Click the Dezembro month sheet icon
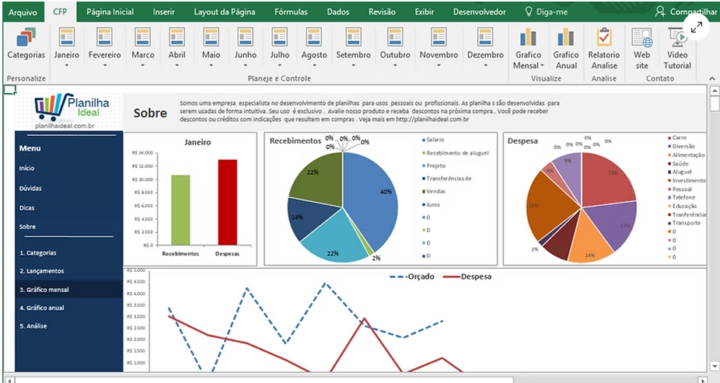This screenshot has width=720, height=383. 485,37
